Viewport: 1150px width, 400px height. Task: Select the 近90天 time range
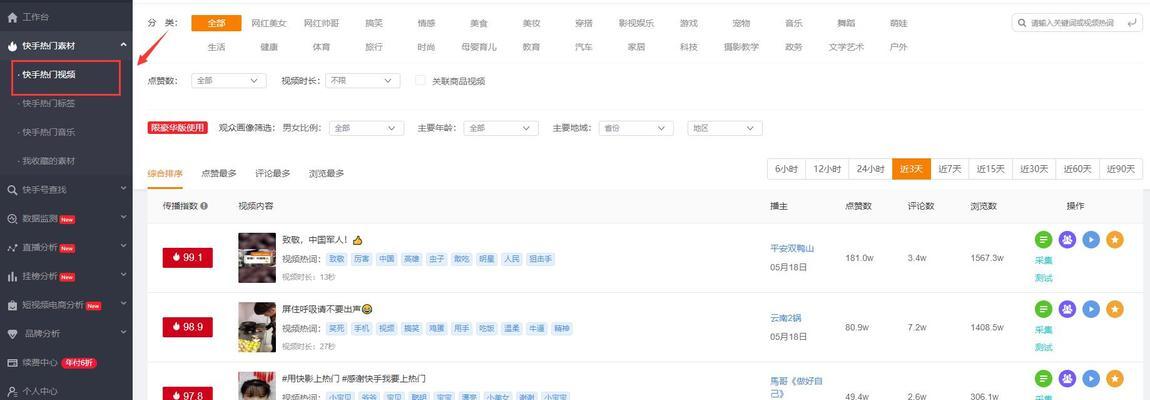pos(1121,169)
